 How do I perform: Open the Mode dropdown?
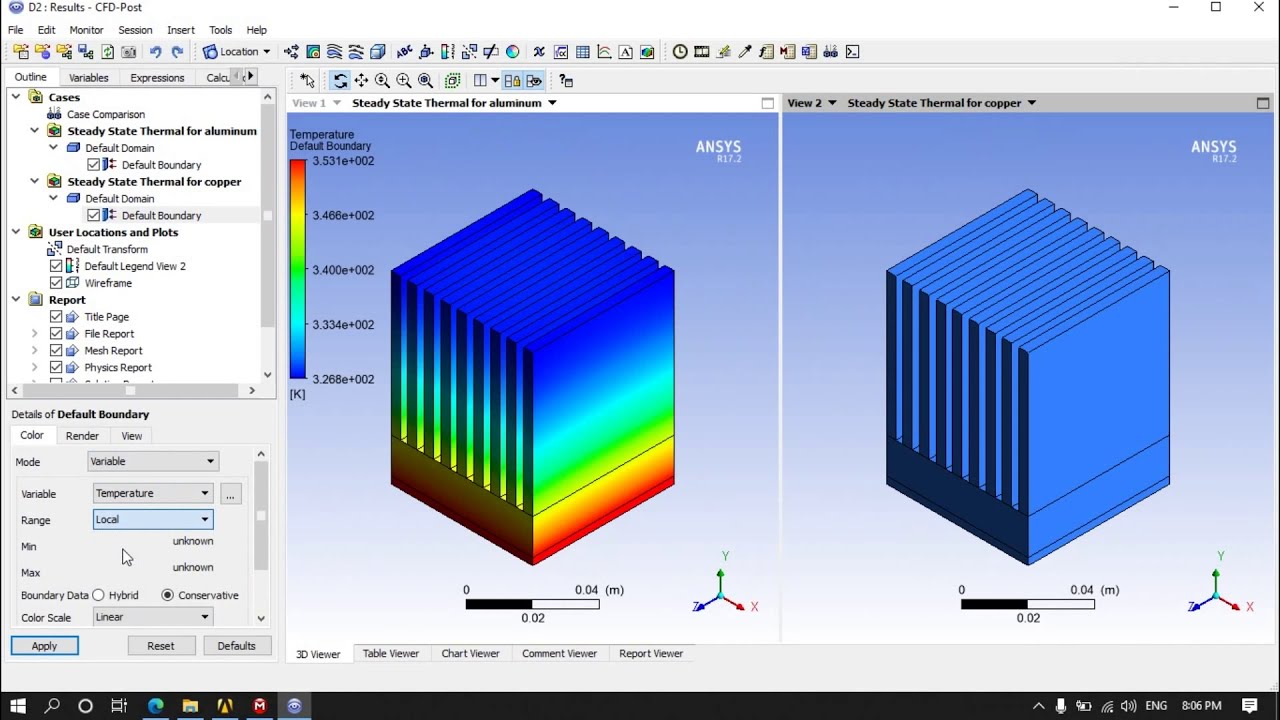pyautogui.click(x=153, y=461)
